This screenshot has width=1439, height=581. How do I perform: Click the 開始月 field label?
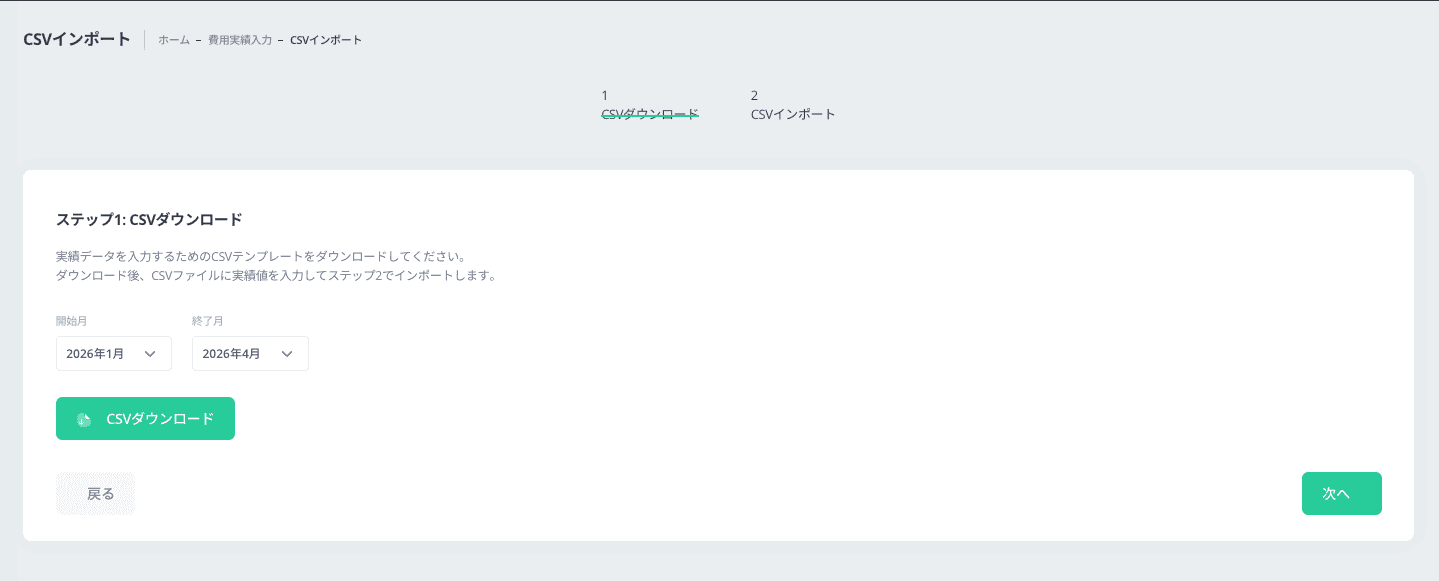click(69, 320)
